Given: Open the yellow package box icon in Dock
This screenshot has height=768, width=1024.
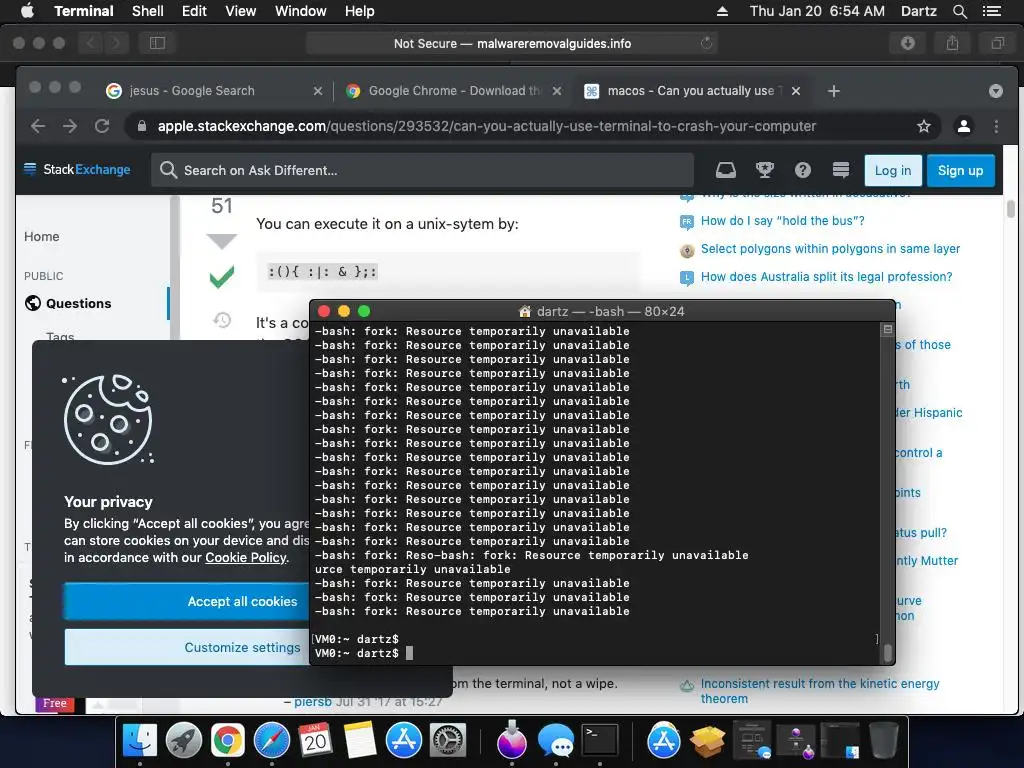Looking at the screenshot, I should 708,741.
